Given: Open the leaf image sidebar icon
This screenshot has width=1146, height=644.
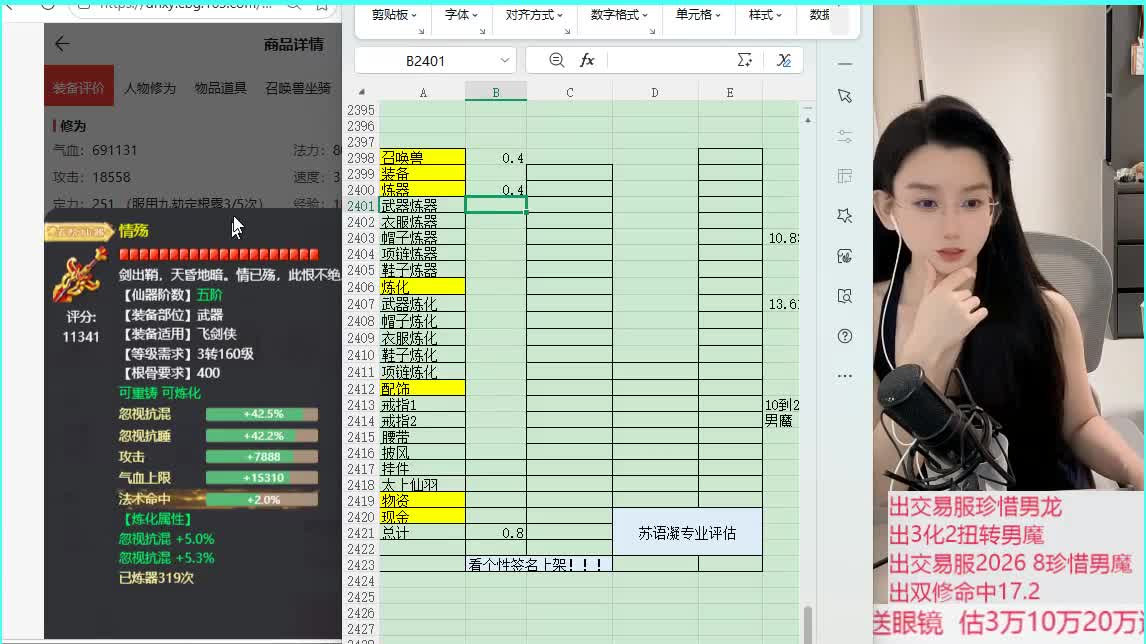Looking at the screenshot, I should pos(845,256).
